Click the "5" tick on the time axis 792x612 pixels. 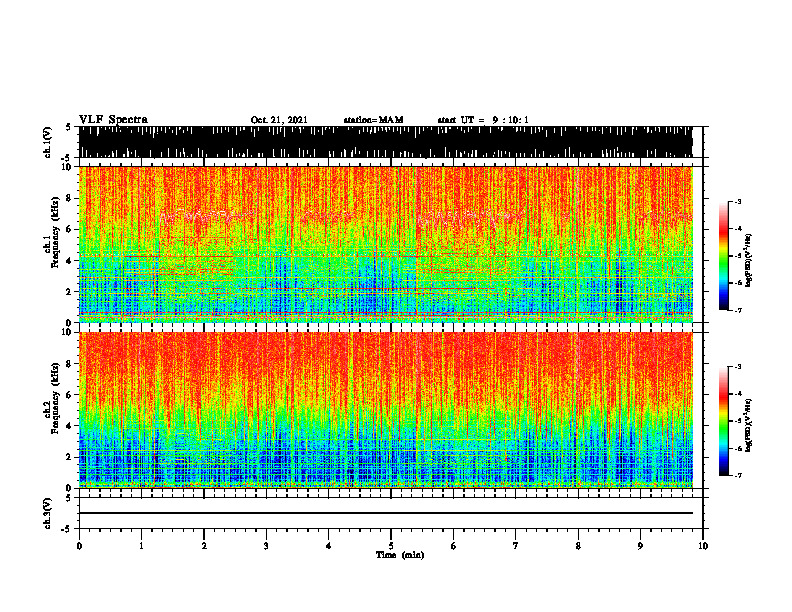(391, 546)
